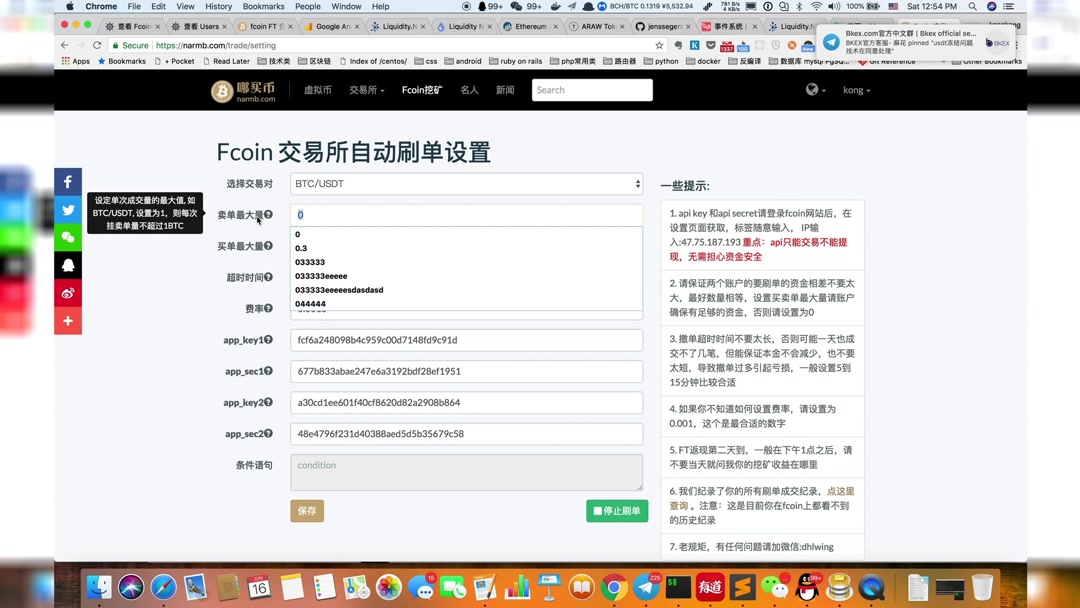Open the Bookmarks menu in the menu bar
This screenshot has height=608, width=1080.
[x=263, y=6]
